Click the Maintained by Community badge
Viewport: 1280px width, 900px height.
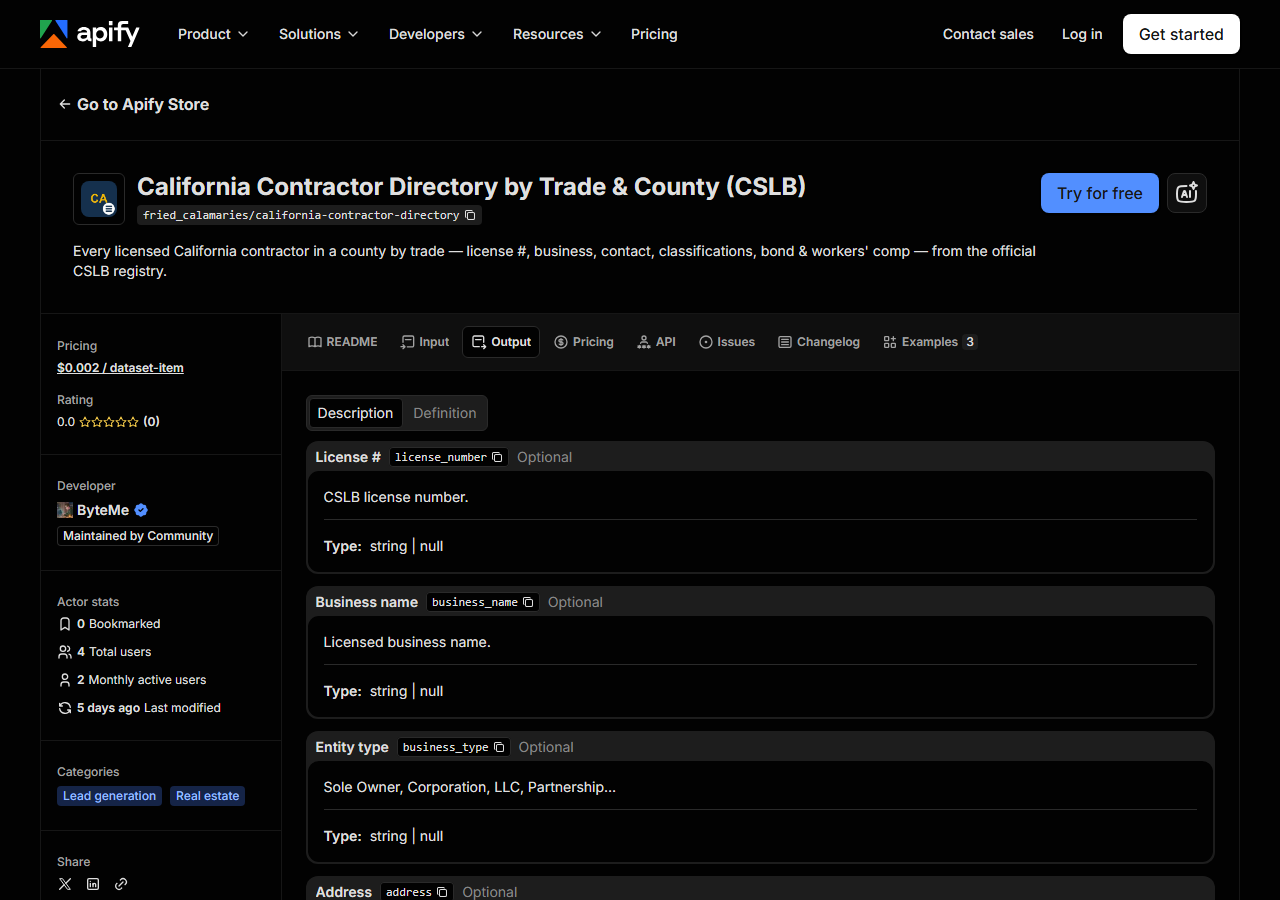(138, 536)
